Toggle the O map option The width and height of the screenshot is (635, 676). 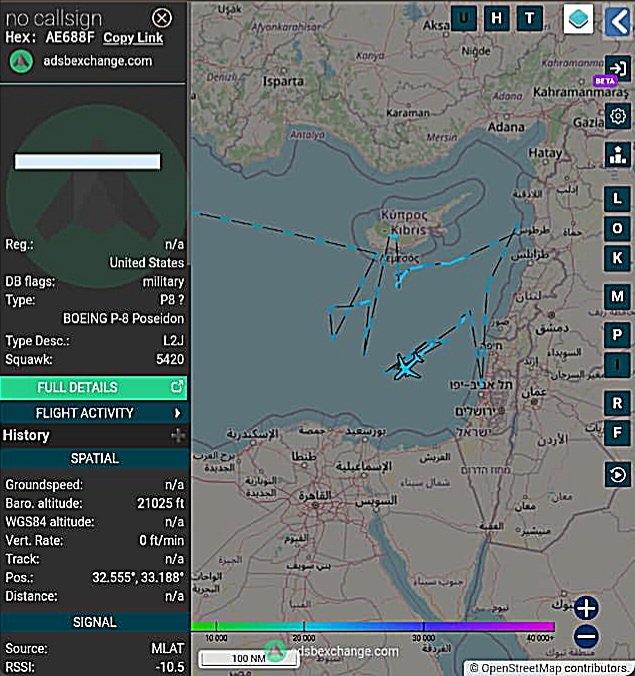(x=617, y=228)
